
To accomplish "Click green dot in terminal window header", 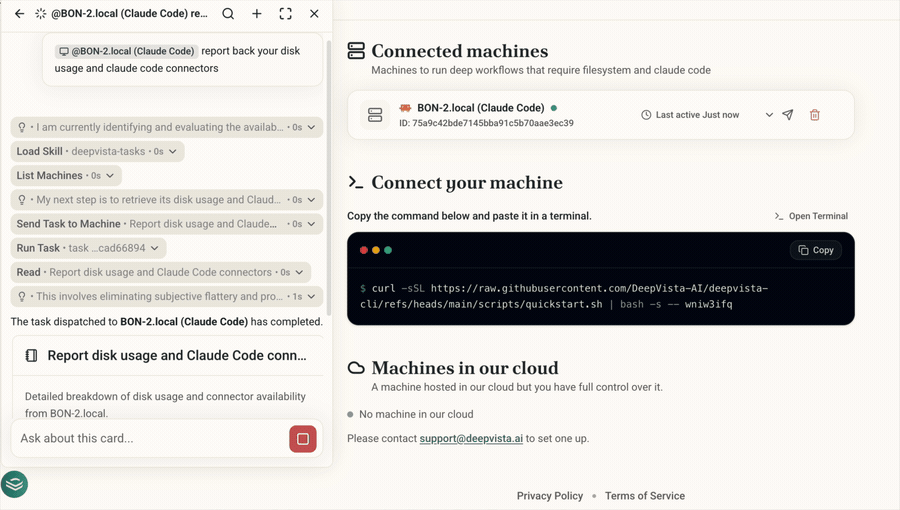I will click(388, 250).
